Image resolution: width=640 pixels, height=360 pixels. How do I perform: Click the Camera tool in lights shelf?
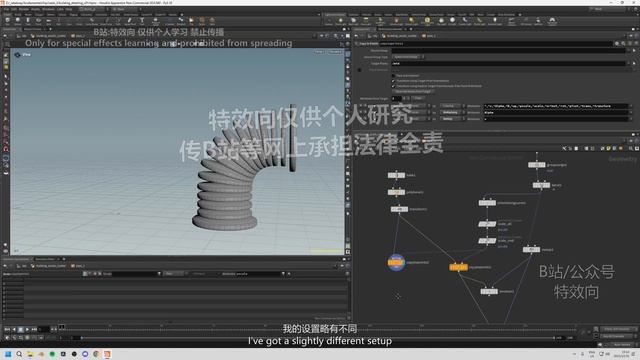(329, 21)
